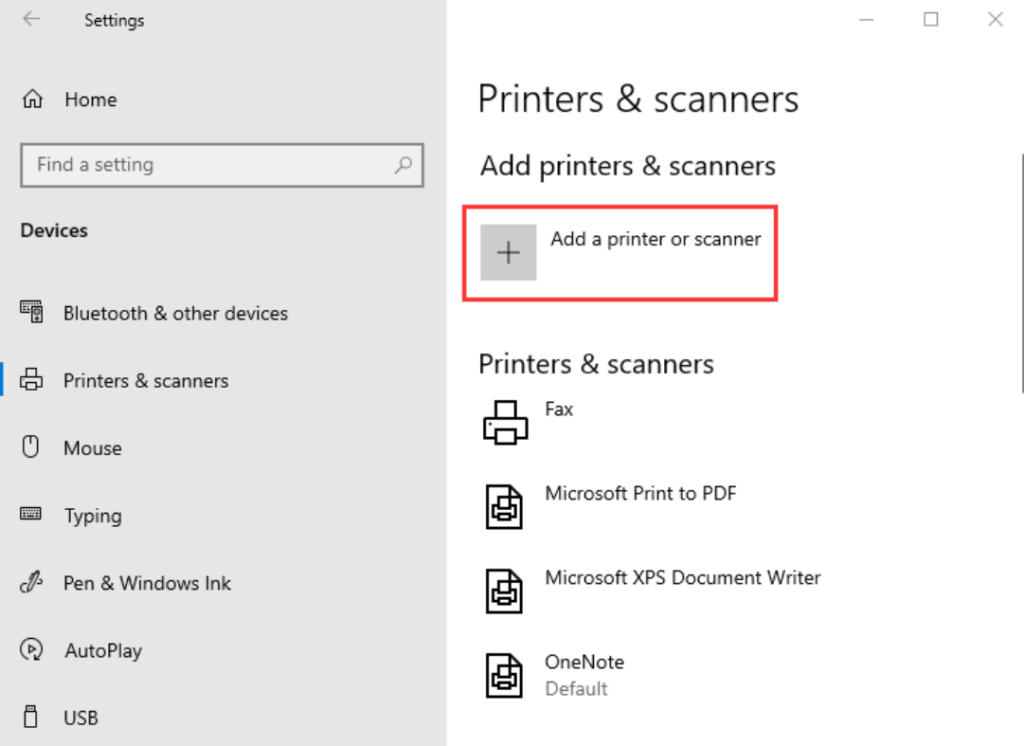Open AutoPlay settings
Image resolution: width=1024 pixels, height=746 pixels.
pyautogui.click(x=103, y=651)
